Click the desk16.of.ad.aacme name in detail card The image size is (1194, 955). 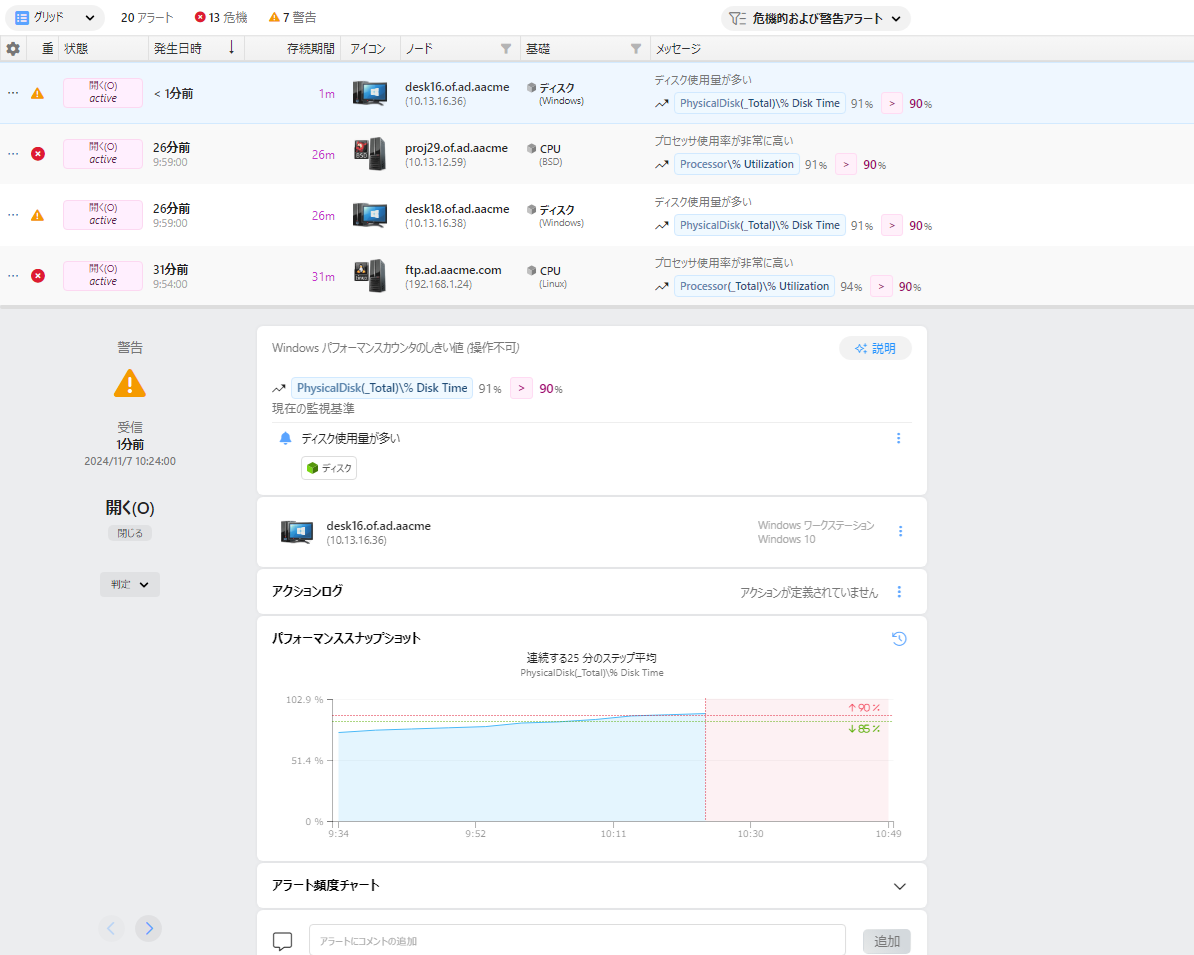378,525
